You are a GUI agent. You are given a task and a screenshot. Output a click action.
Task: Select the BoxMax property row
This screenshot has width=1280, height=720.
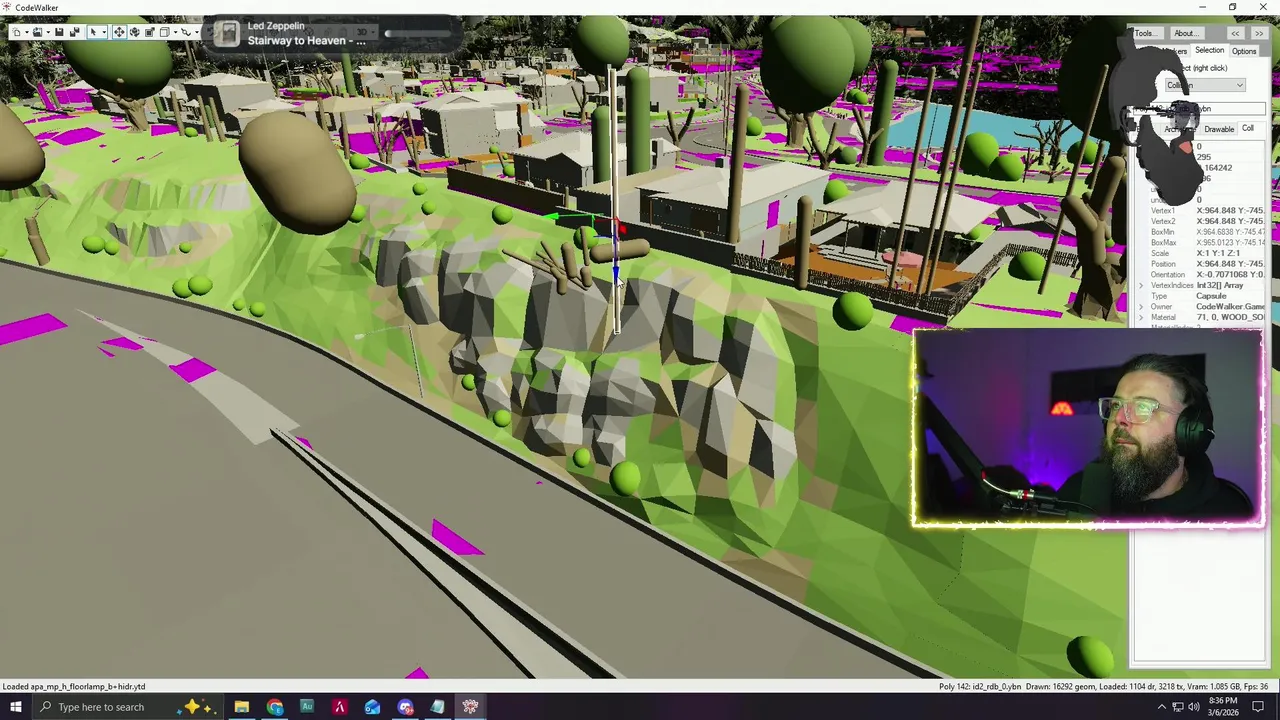coord(1200,242)
